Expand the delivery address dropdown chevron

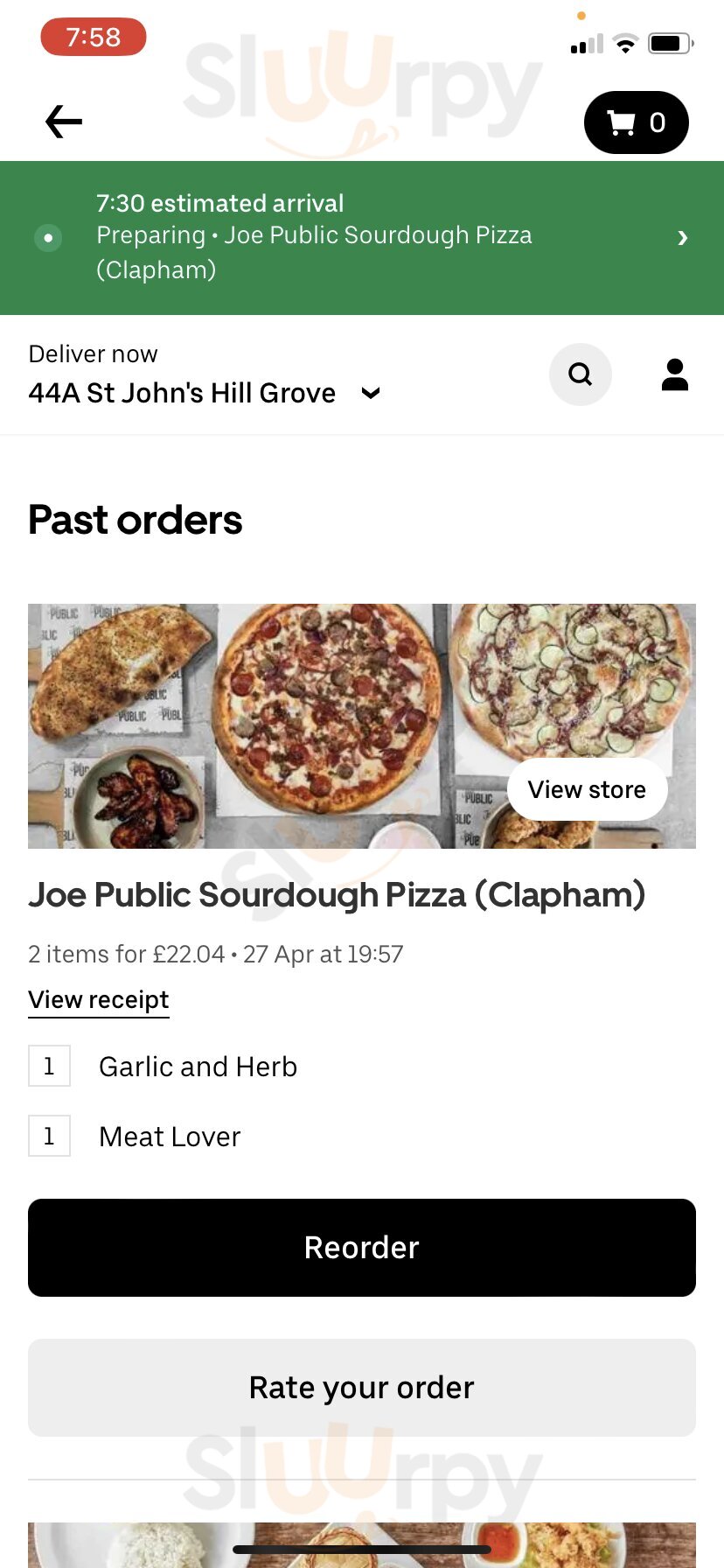[x=371, y=394]
